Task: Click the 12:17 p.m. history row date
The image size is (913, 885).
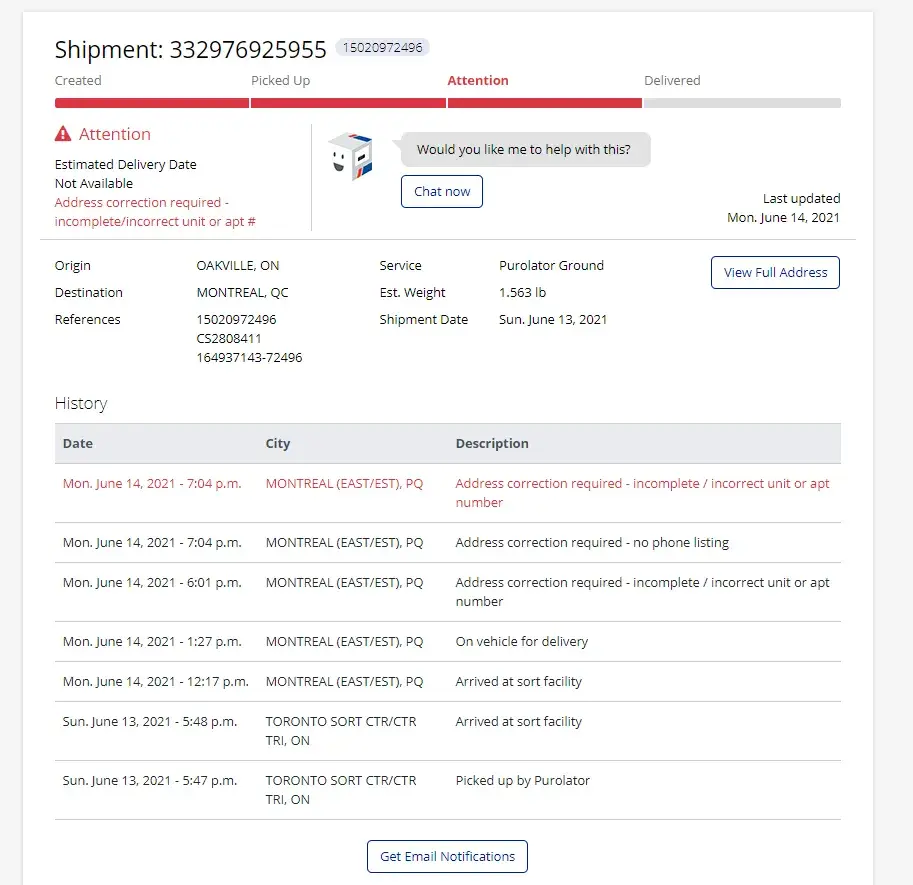Action: (x=155, y=682)
